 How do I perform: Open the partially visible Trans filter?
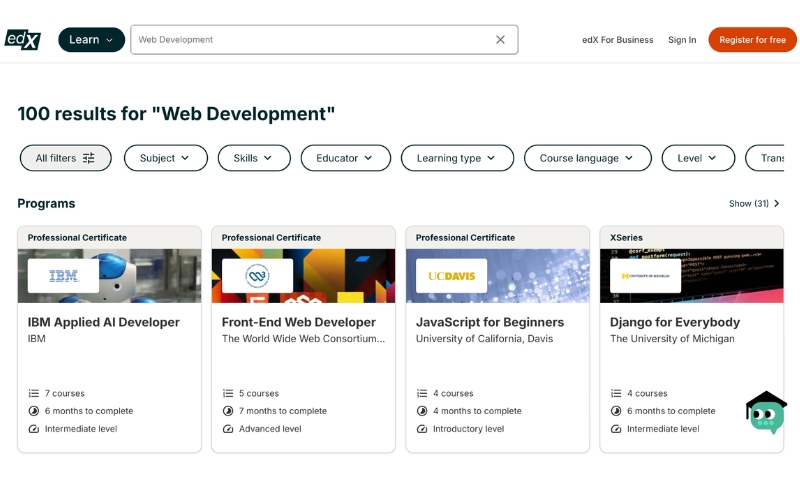pos(765,158)
